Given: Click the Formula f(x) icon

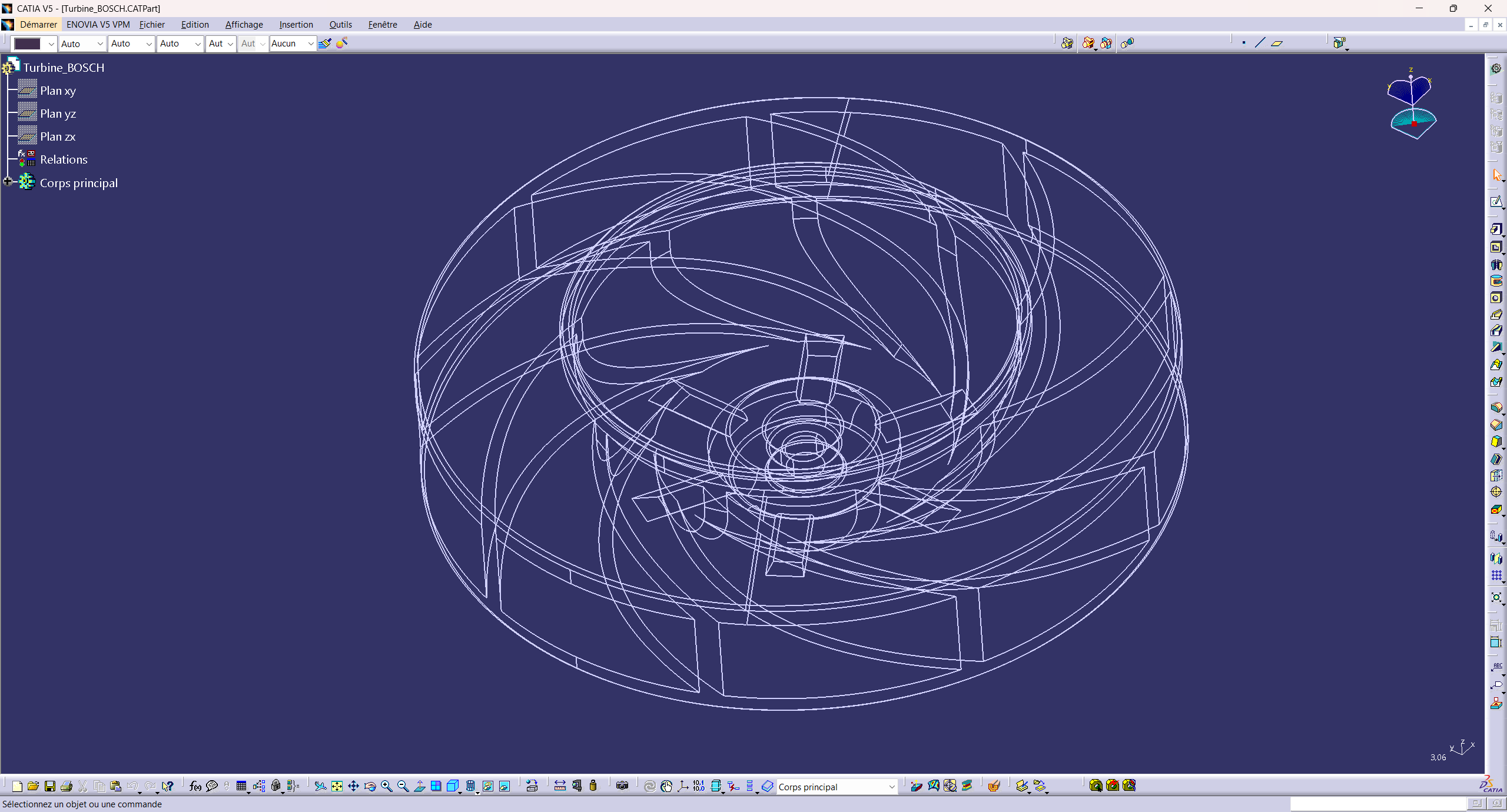Looking at the screenshot, I should [x=195, y=786].
